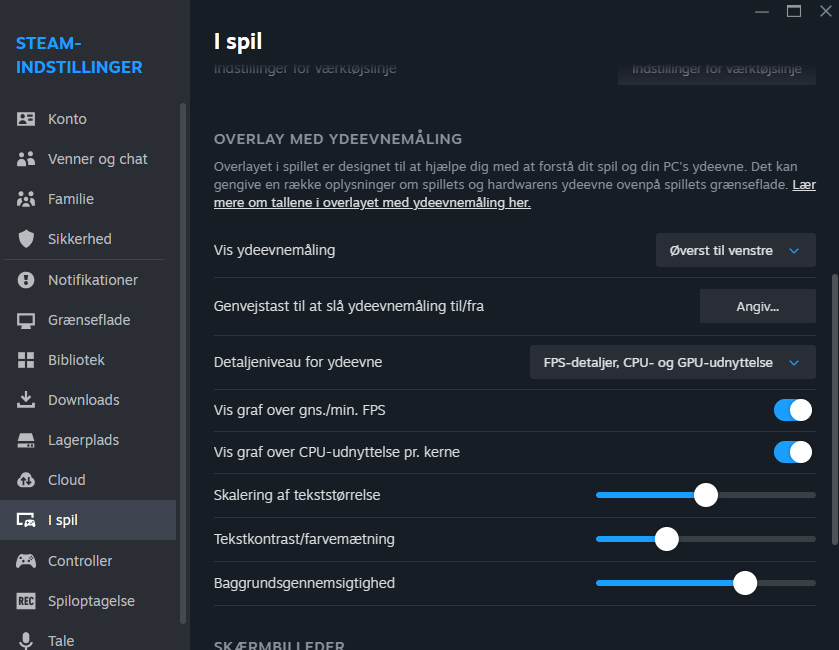Minimize the Steam settings window
Screen dimensions: 839x650
[761, 11]
